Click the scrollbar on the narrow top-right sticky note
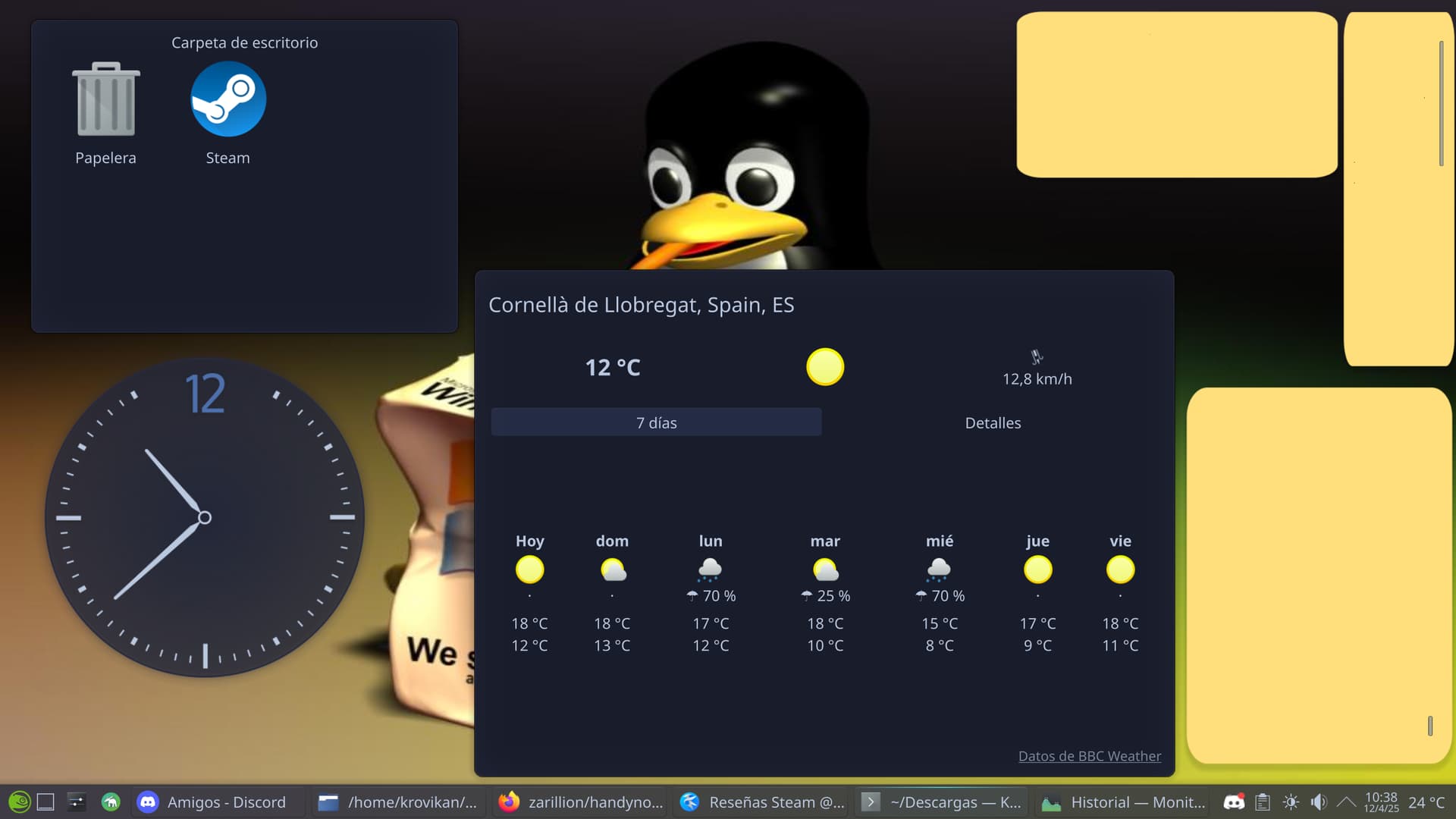 pos(1441,102)
